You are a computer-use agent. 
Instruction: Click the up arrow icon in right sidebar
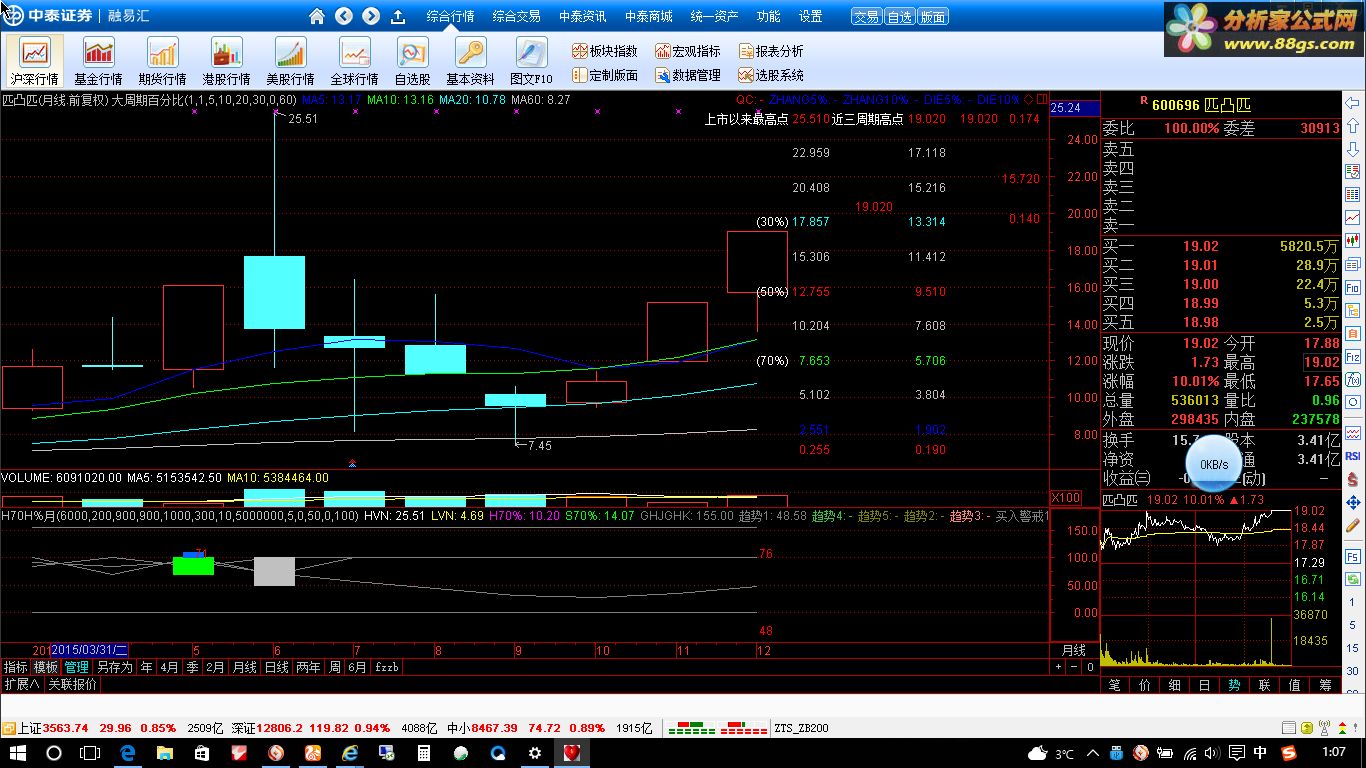[x=1353, y=124]
